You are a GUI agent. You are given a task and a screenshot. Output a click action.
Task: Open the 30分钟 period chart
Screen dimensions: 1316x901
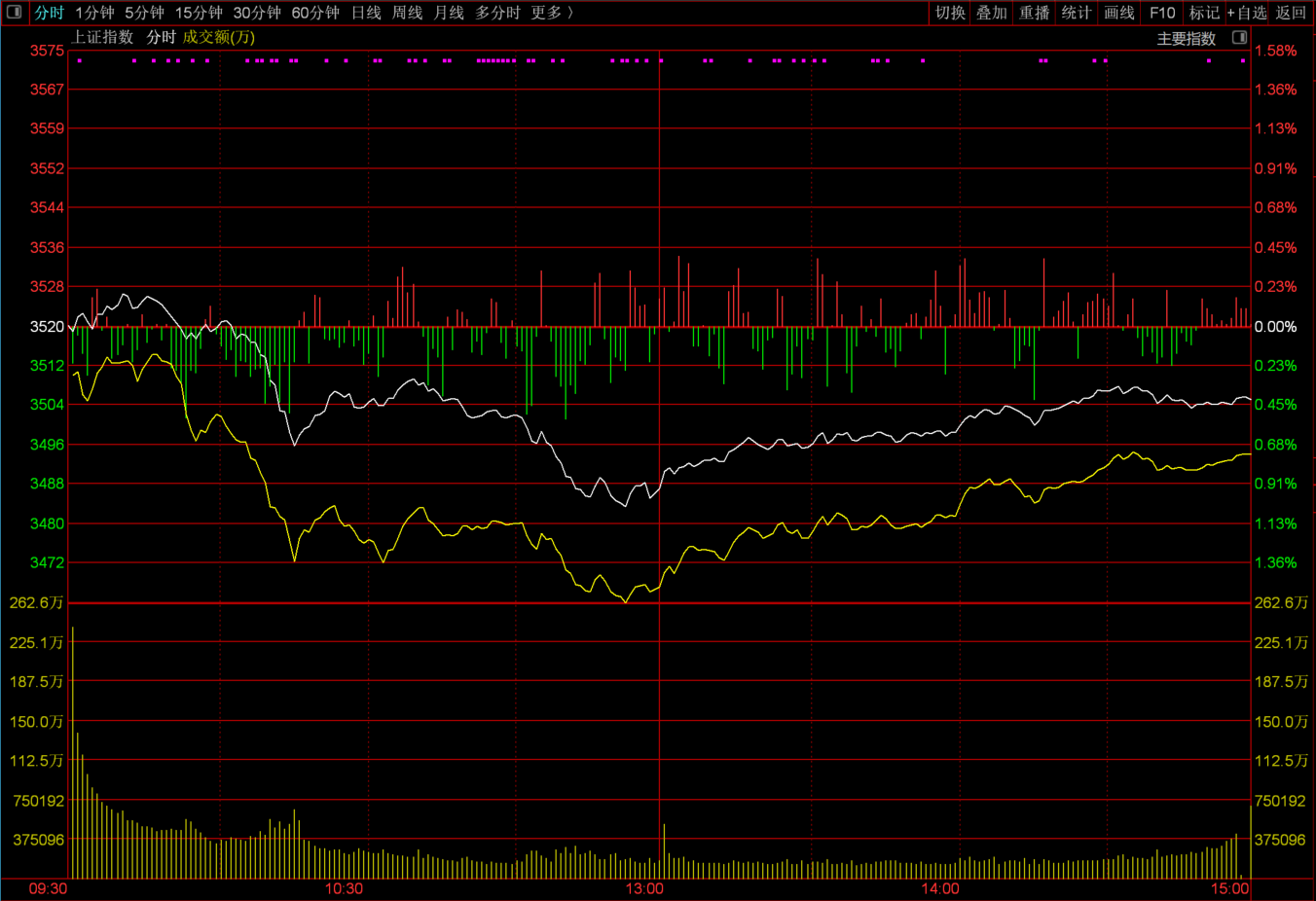pos(257,13)
